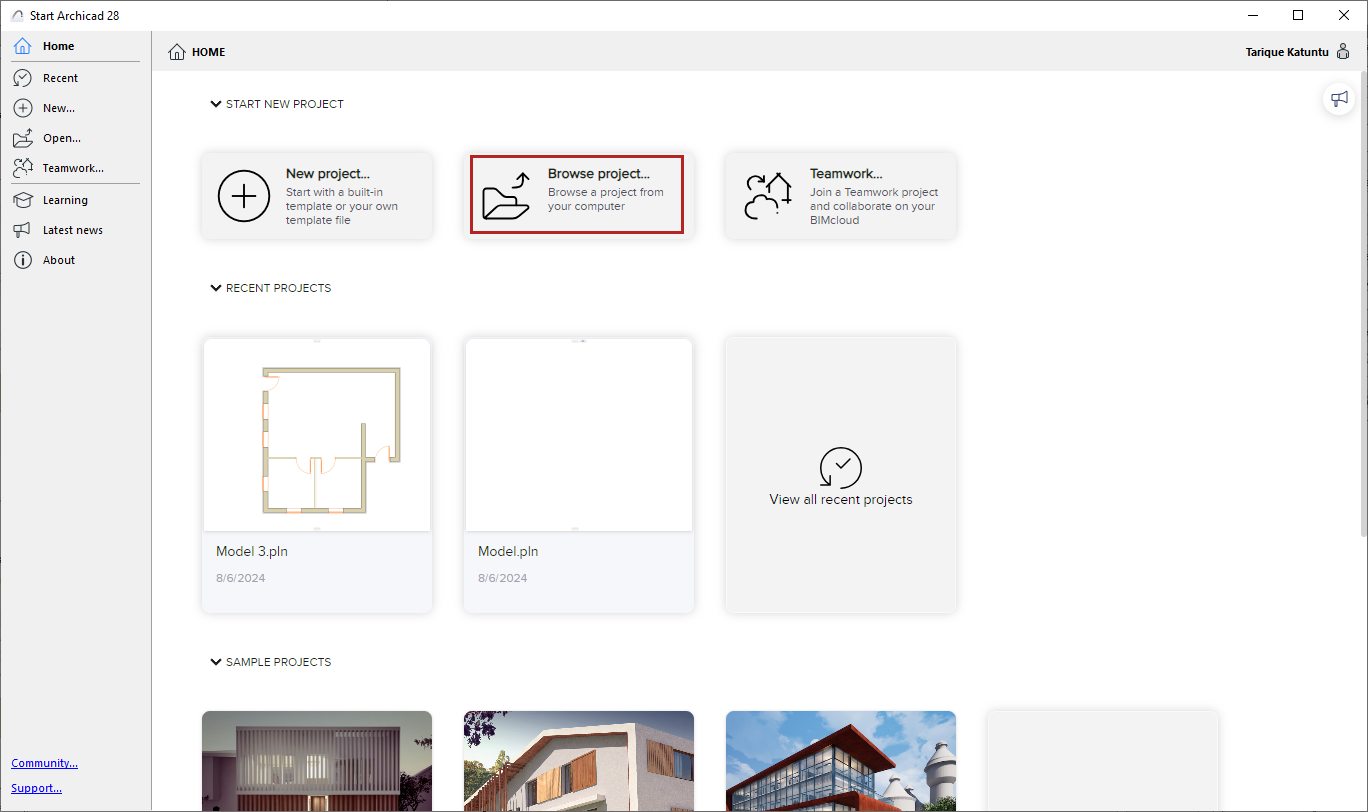Viewport: 1368px width, 812px height.
Task: Click the Archicad logo in title bar
Action: tap(16, 15)
